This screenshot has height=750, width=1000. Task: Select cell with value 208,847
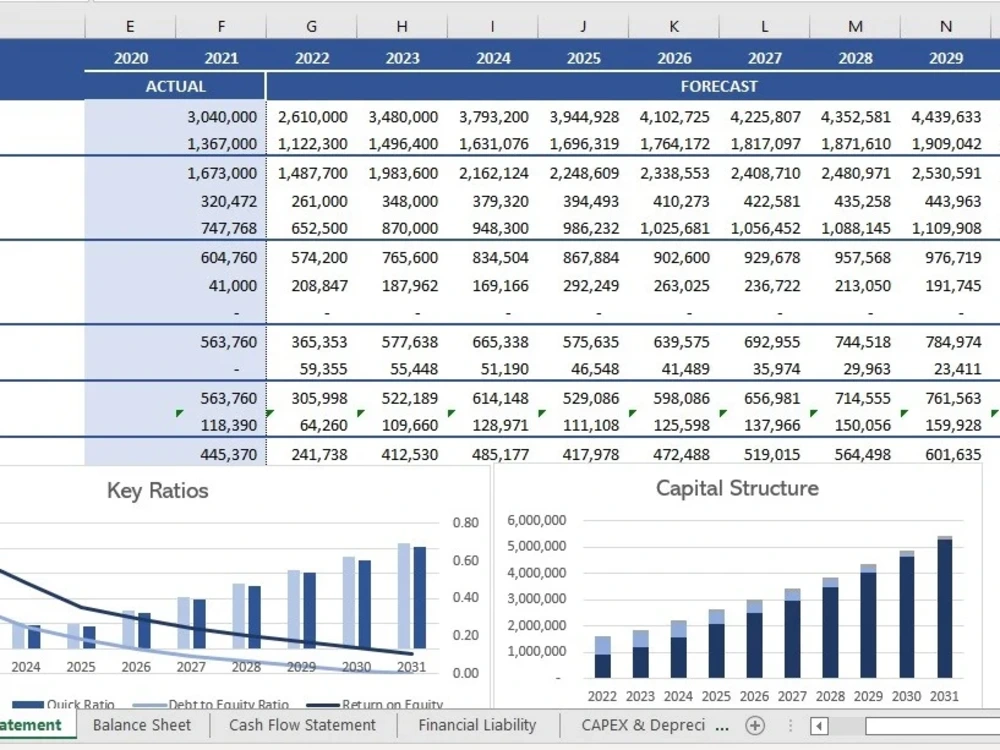[x=312, y=285]
